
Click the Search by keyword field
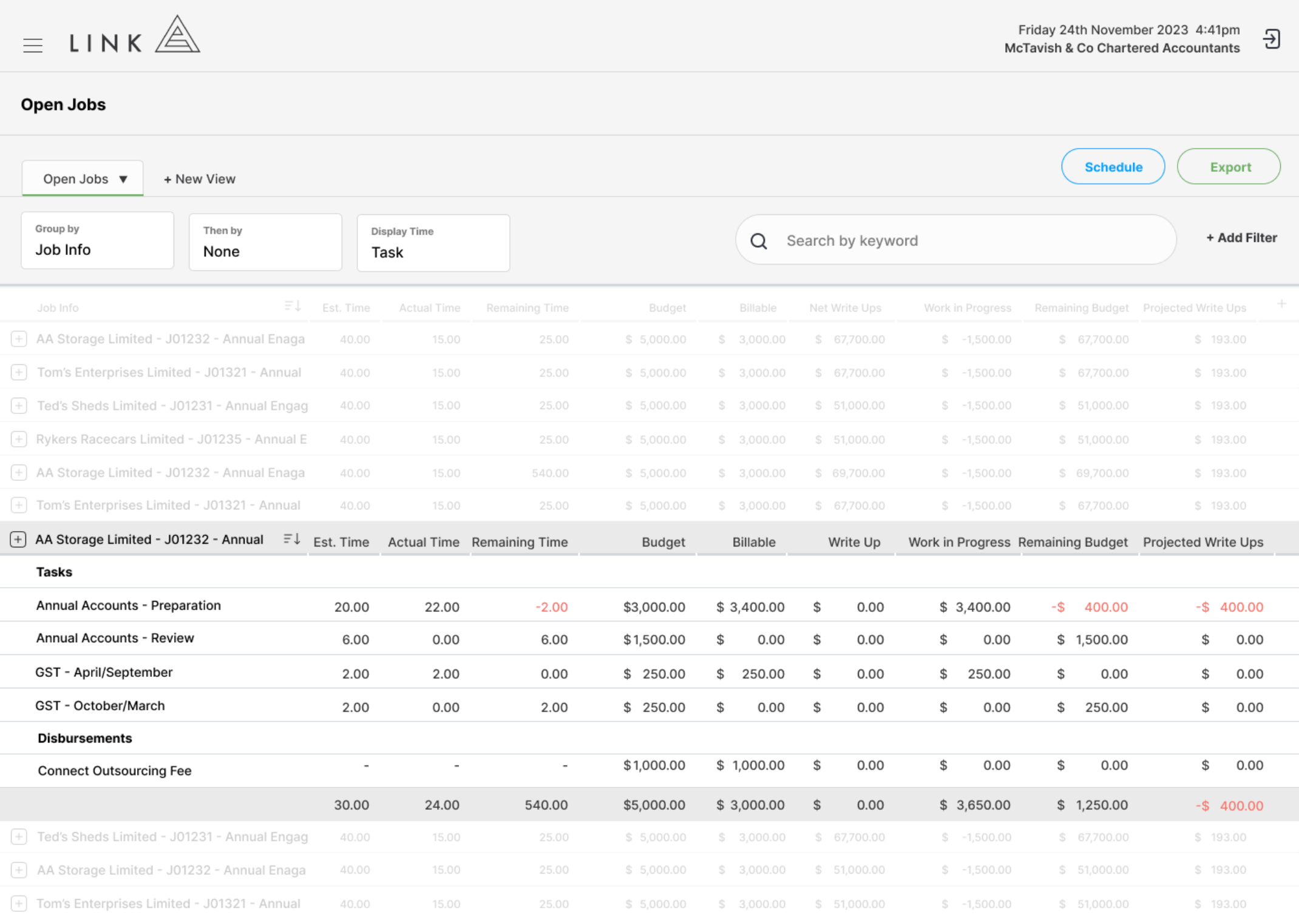(956, 240)
